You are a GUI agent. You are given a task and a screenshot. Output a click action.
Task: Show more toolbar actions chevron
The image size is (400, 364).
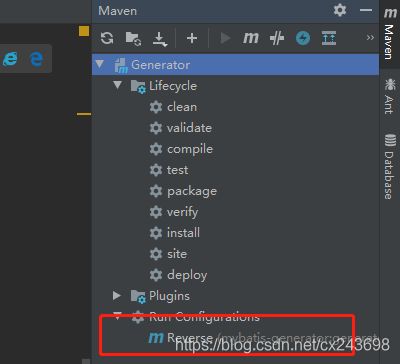point(370,38)
